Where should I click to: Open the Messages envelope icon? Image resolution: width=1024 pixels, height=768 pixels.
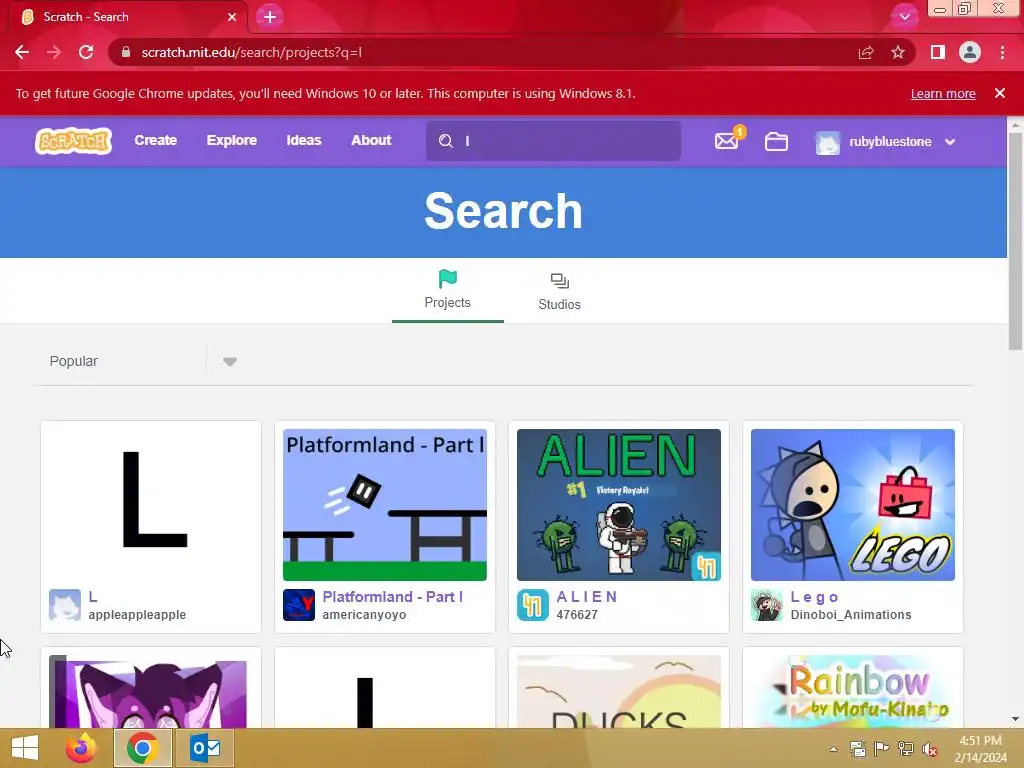coord(726,141)
